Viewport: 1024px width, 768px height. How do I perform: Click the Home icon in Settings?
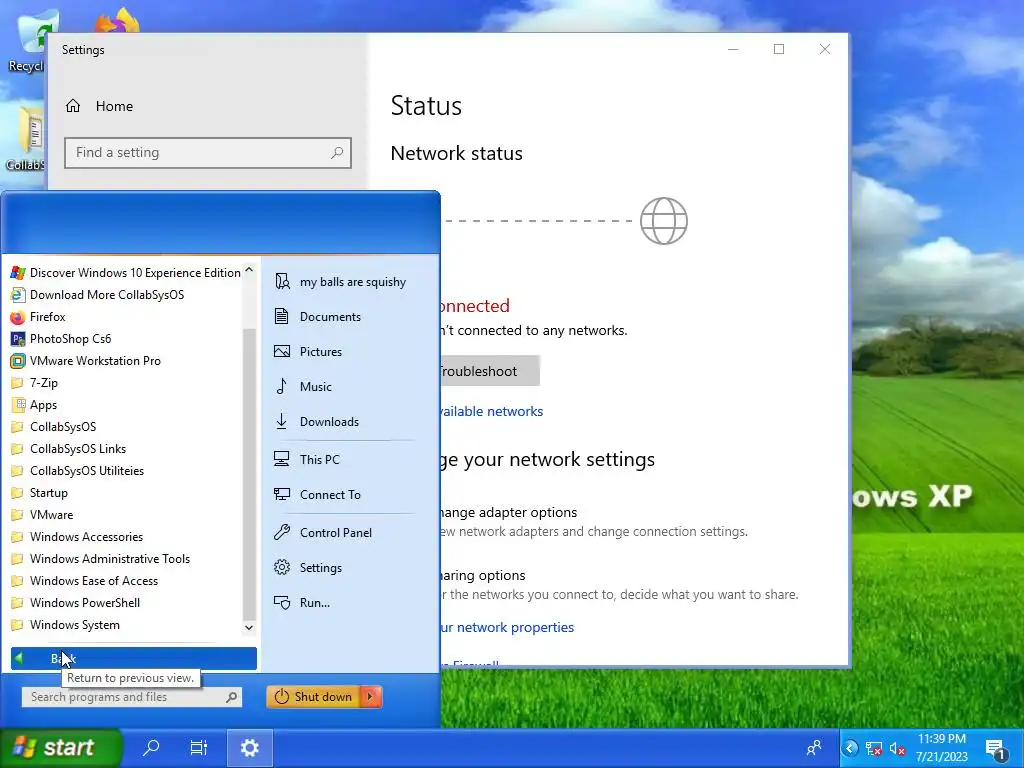pyautogui.click(x=73, y=106)
